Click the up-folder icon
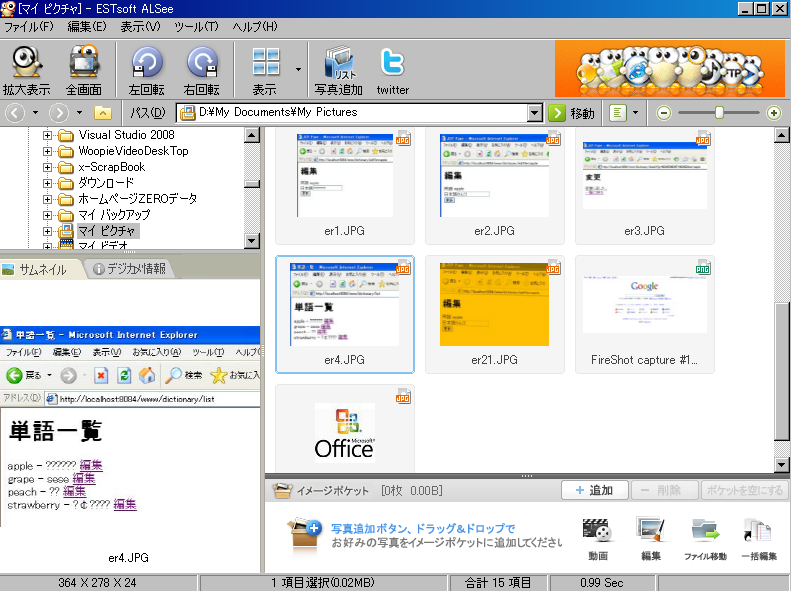 coord(103,112)
